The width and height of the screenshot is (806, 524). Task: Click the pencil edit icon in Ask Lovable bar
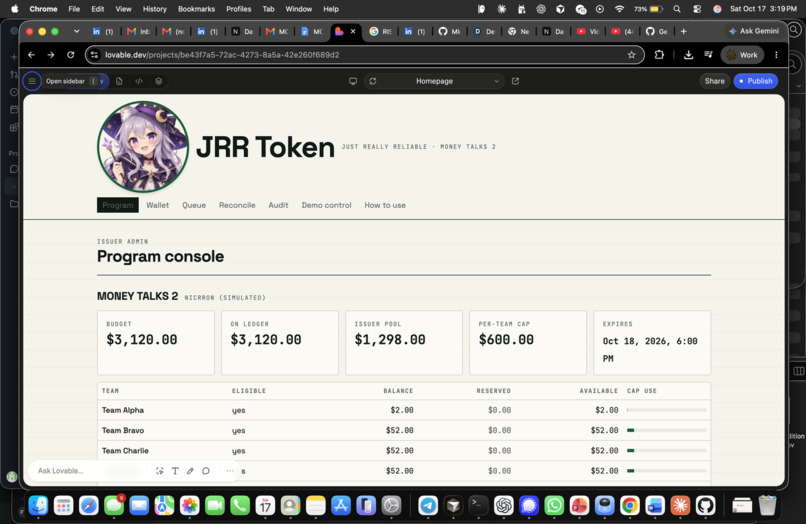(x=190, y=471)
